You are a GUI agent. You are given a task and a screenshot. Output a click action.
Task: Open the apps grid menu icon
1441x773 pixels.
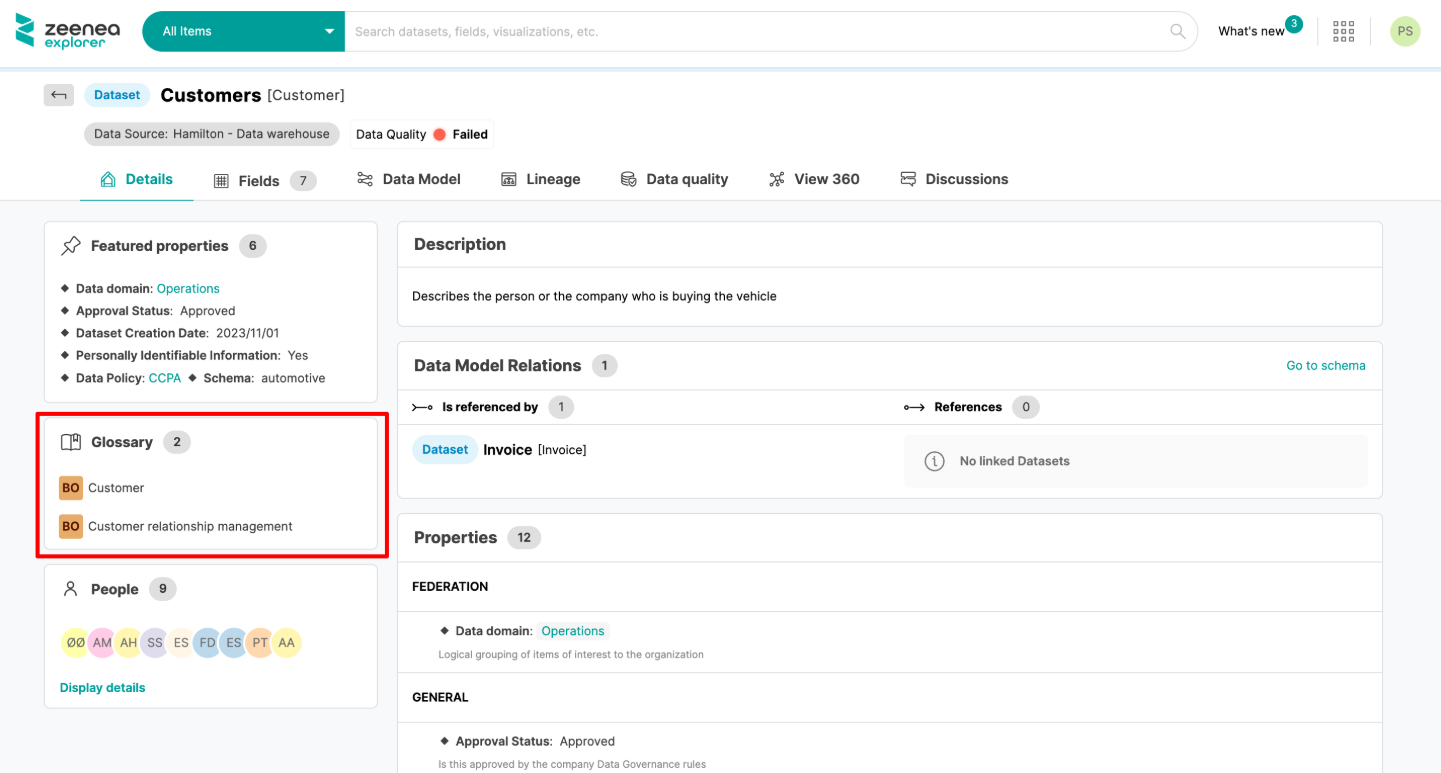click(1343, 31)
